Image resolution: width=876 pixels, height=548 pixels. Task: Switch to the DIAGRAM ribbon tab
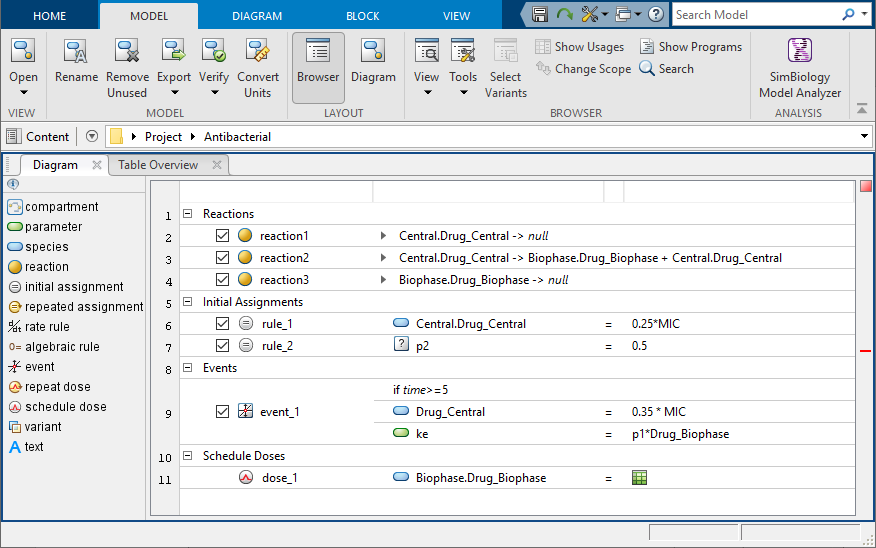[257, 16]
